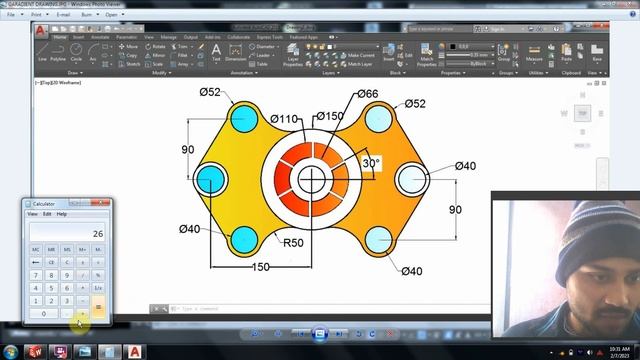Click the Copy tool

(x=128, y=55)
